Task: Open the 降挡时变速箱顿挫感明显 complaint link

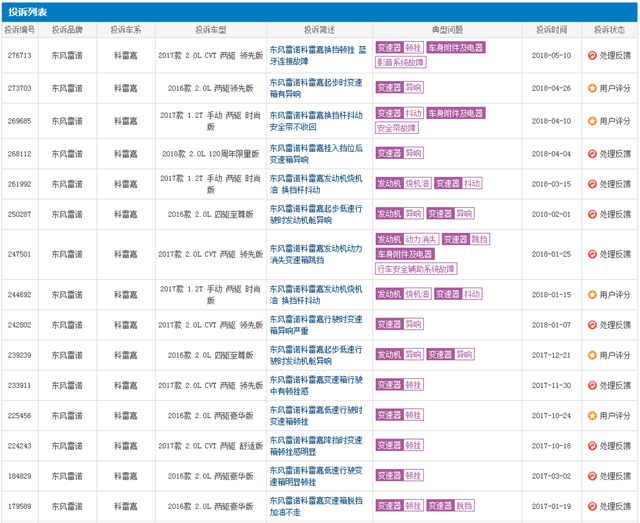Action: point(316,446)
